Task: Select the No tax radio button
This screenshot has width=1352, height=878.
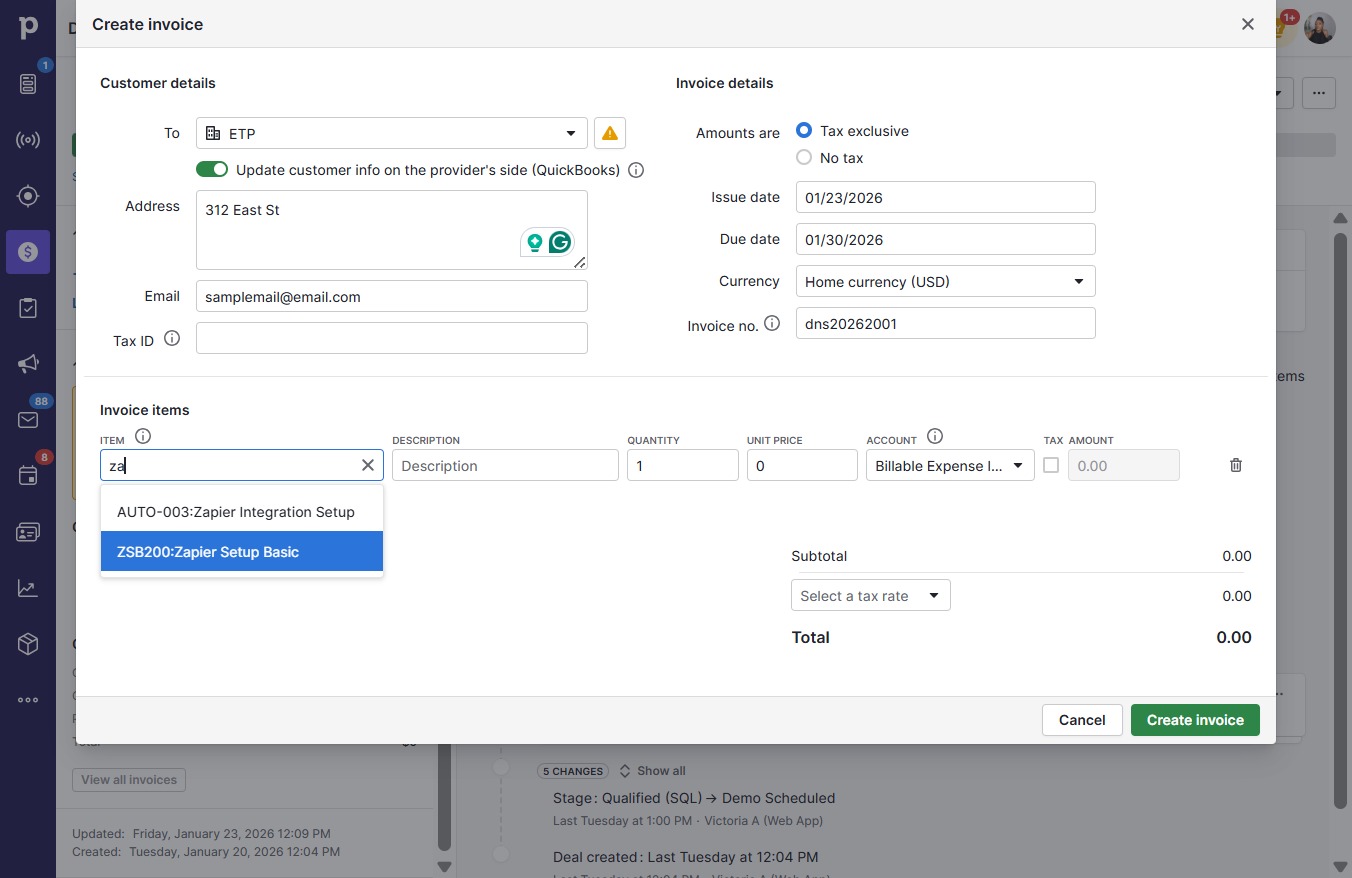Action: [x=804, y=158]
